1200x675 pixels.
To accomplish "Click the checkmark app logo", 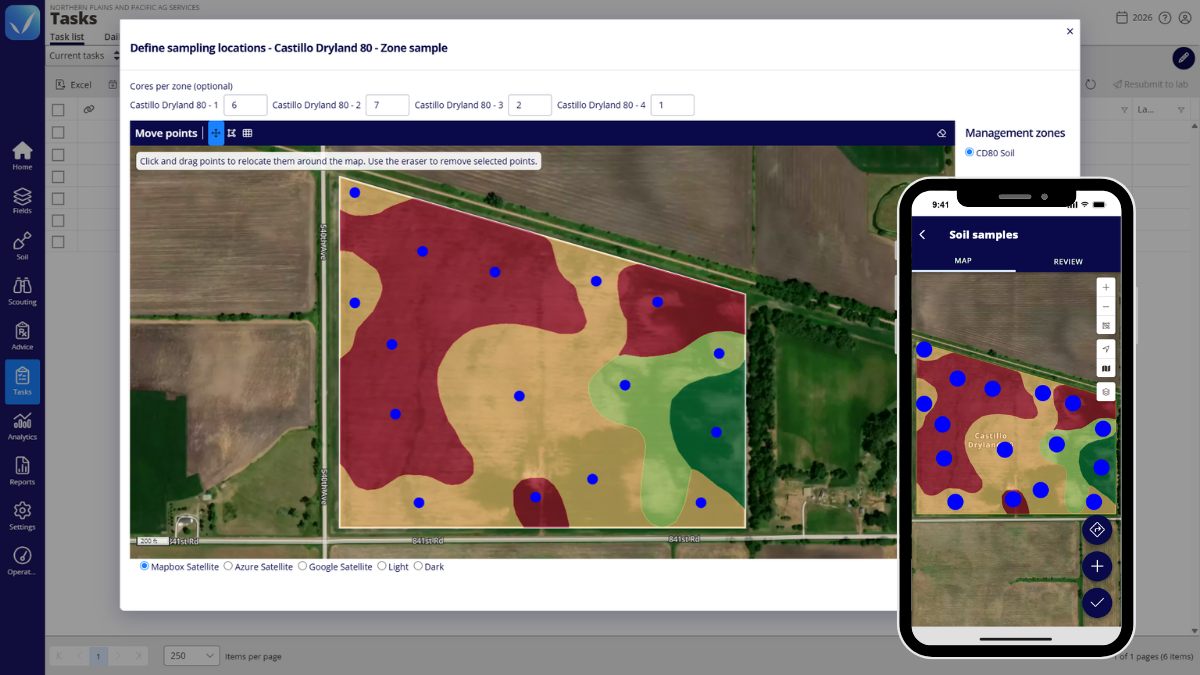I will pyautogui.click(x=22, y=22).
